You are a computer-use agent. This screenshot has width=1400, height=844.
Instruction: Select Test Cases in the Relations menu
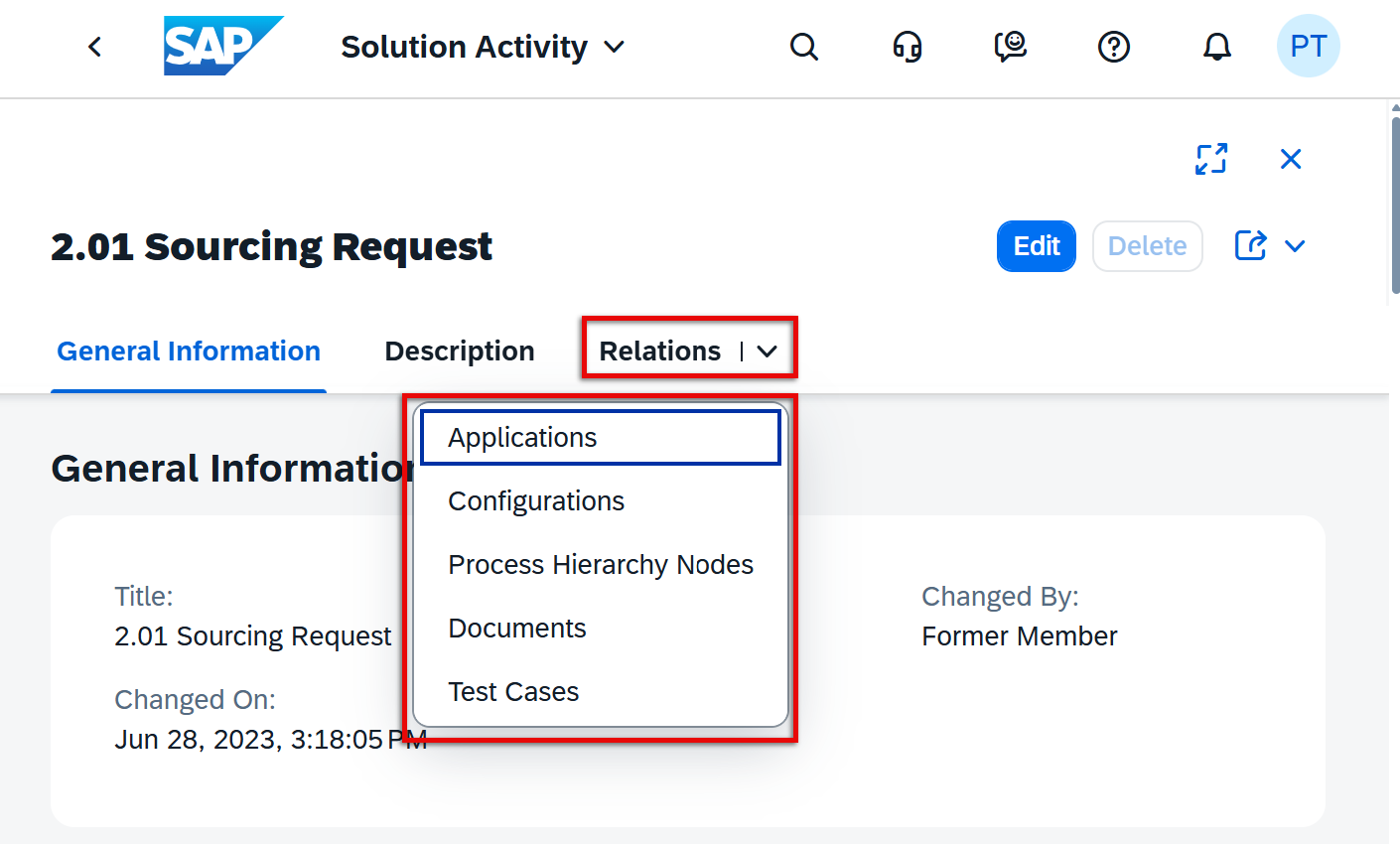[x=513, y=692]
